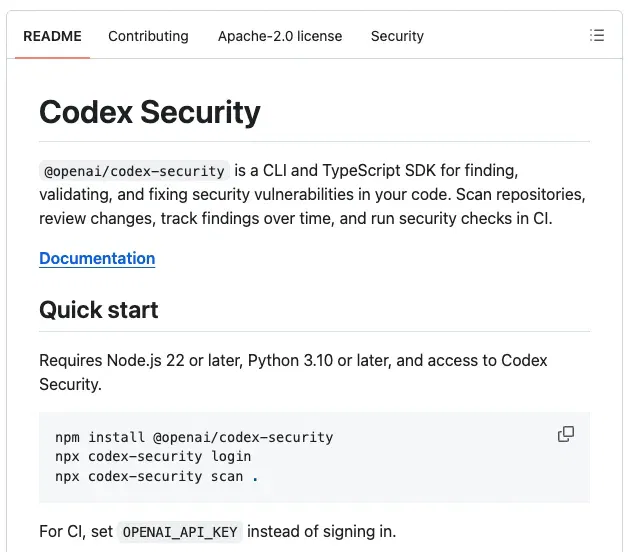Go to the Security tab
The image size is (631, 552).
(397, 36)
